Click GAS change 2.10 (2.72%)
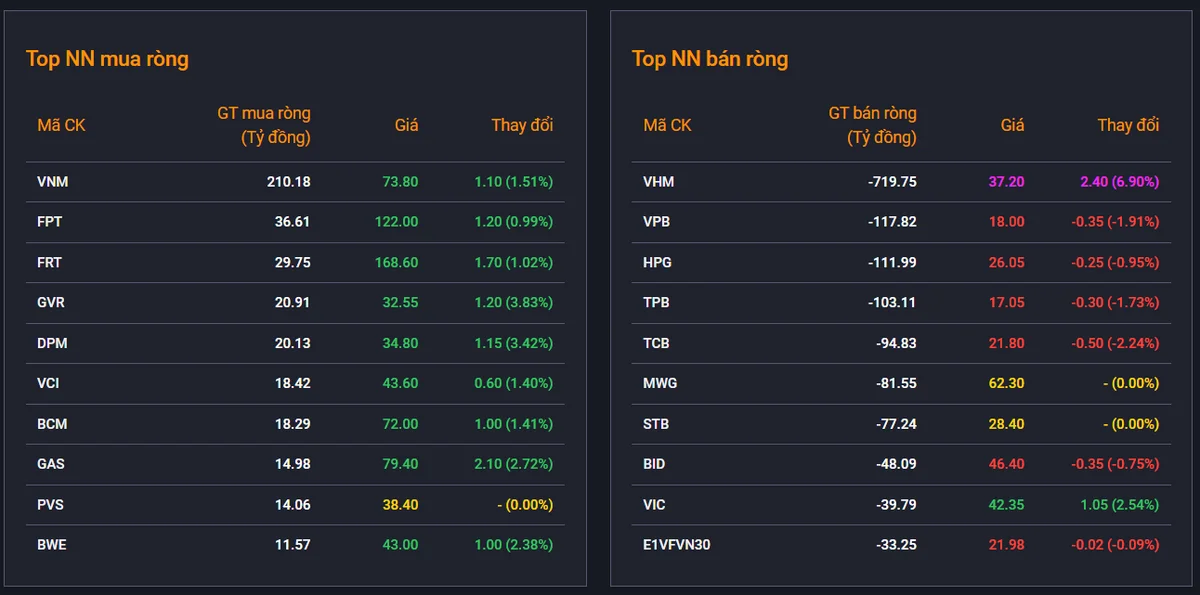 point(513,464)
